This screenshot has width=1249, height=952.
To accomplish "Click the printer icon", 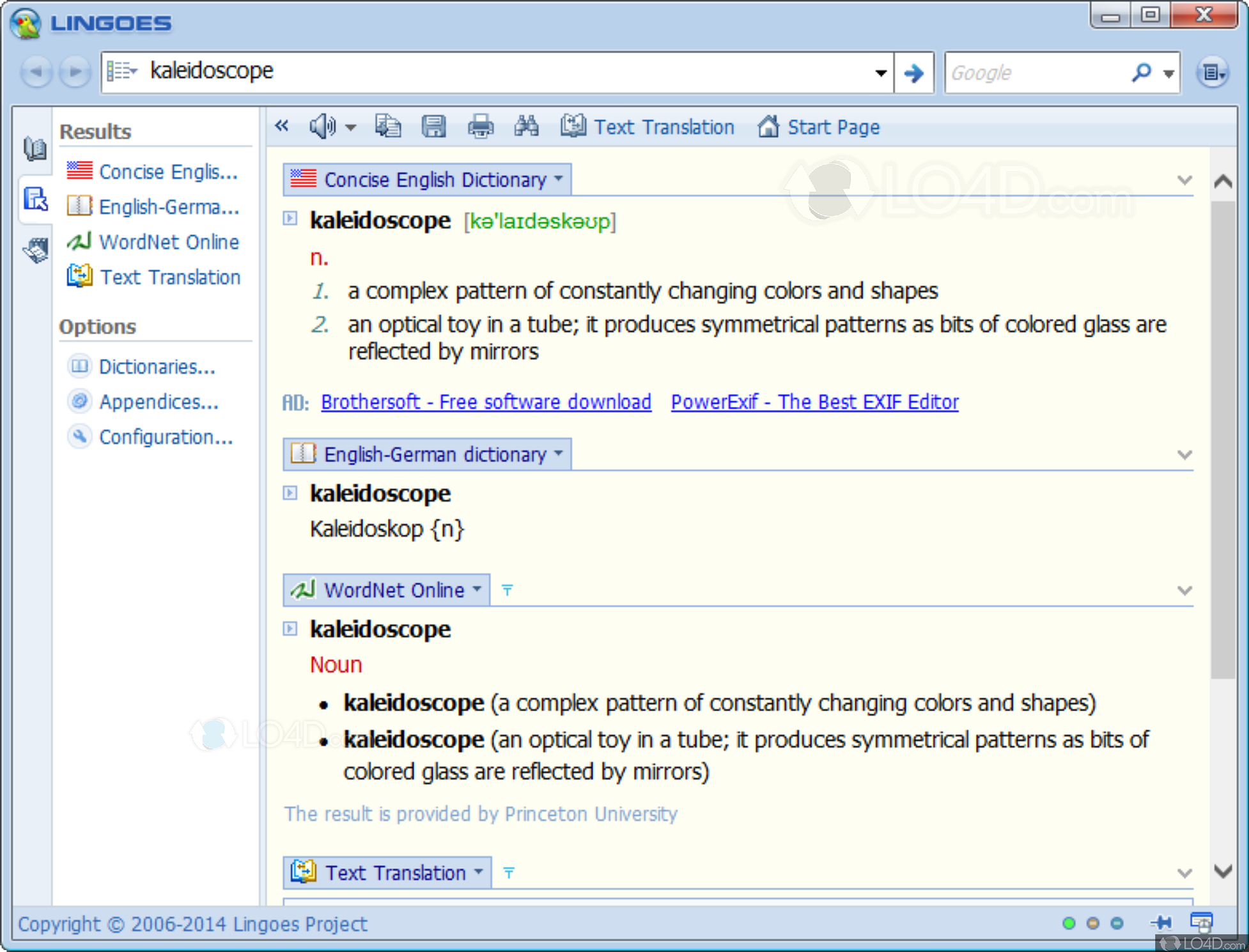I will coord(480,127).
